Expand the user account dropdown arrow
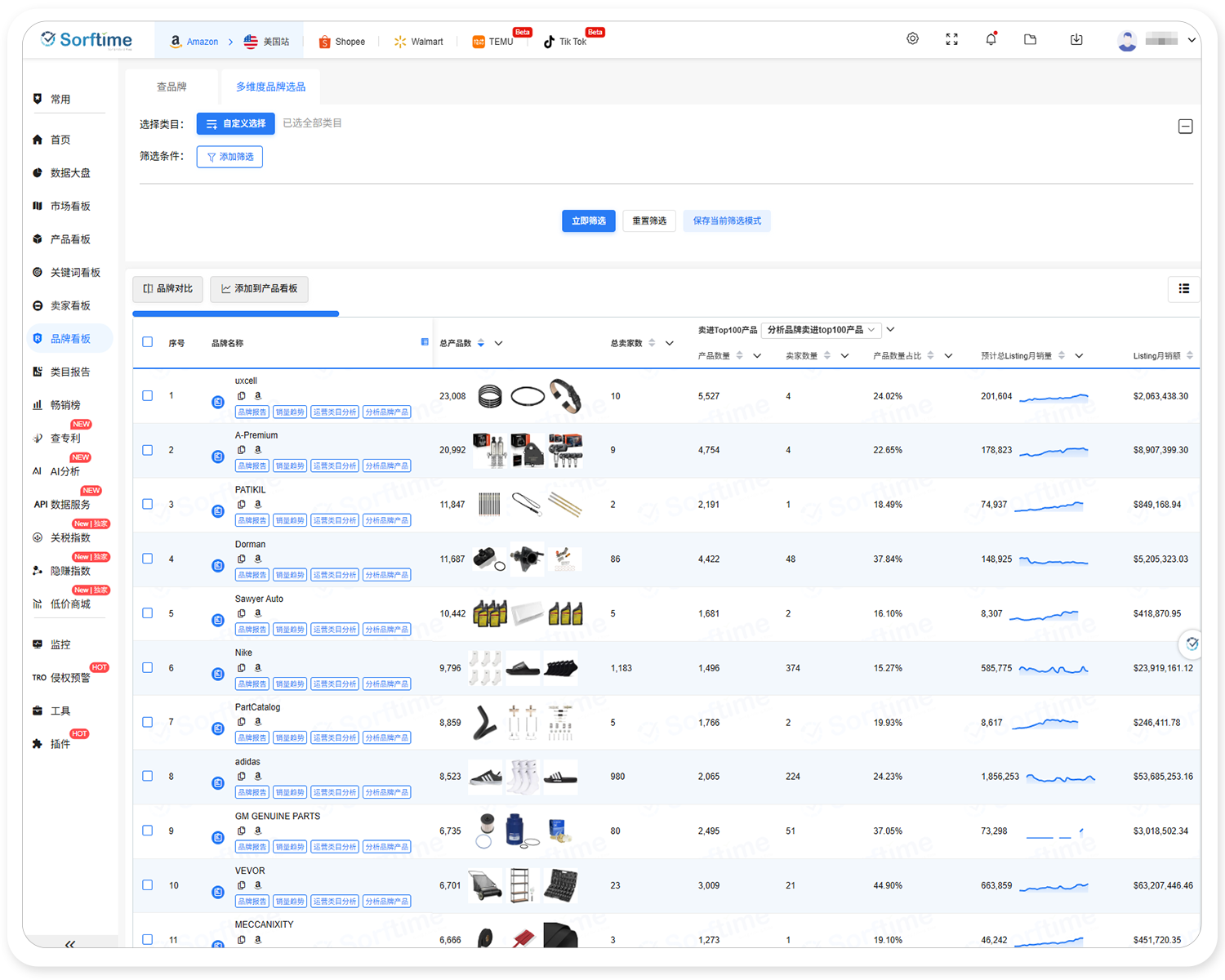This screenshot has width=1225, height=980. point(1192,40)
